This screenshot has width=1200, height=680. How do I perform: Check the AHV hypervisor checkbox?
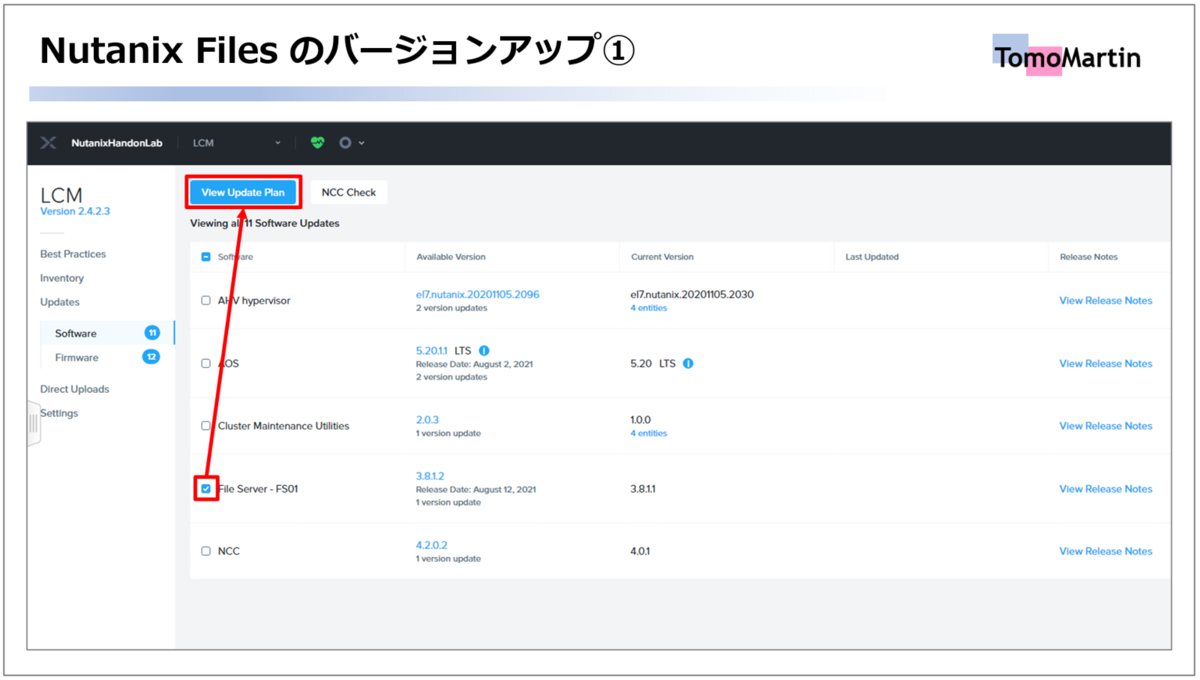coord(206,300)
